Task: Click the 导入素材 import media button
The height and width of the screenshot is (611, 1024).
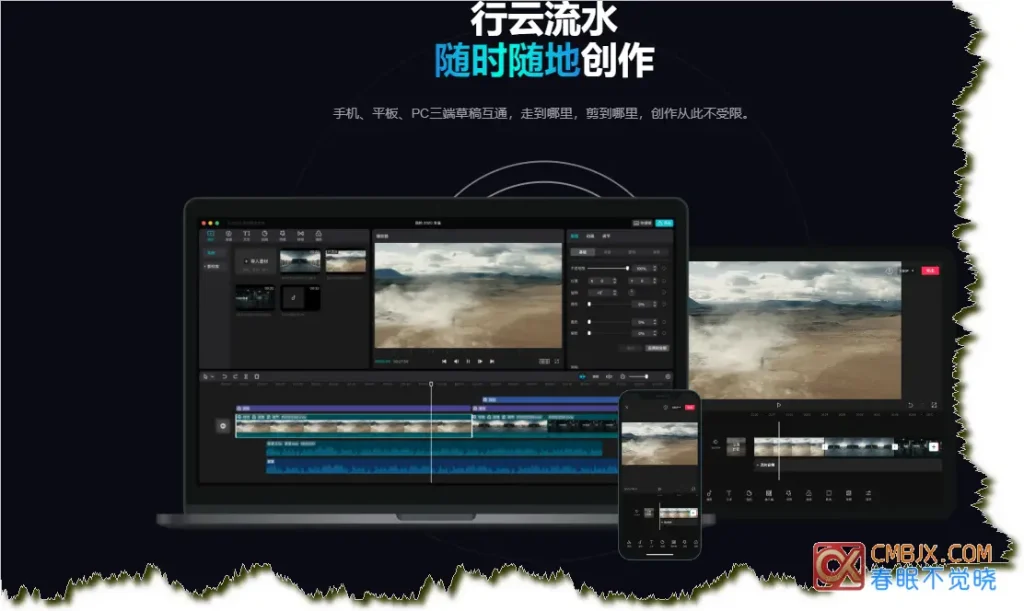Action: point(255,261)
